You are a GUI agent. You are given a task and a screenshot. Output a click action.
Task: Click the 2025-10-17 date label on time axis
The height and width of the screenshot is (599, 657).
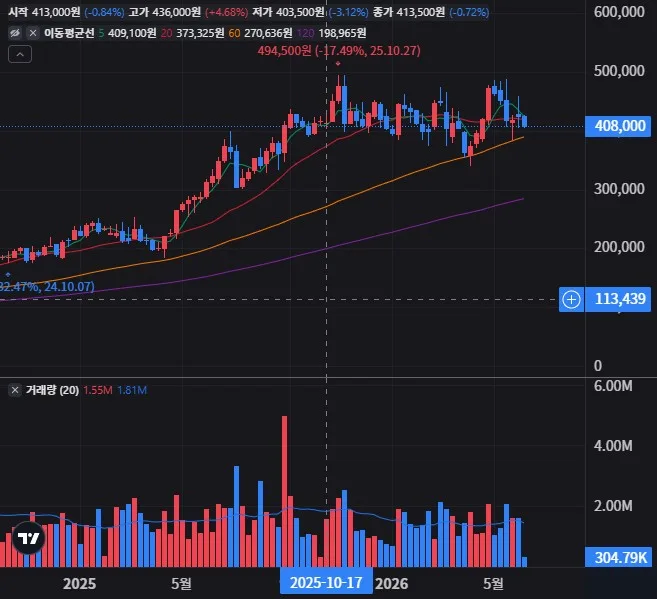click(x=326, y=583)
